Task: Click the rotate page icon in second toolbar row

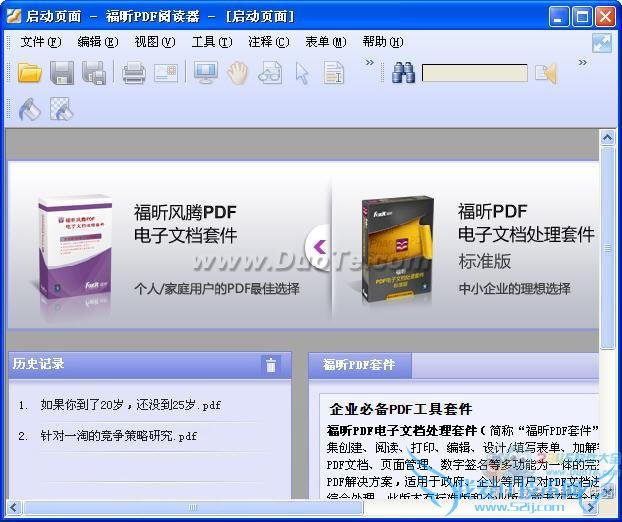Action: [x=30, y=109]
